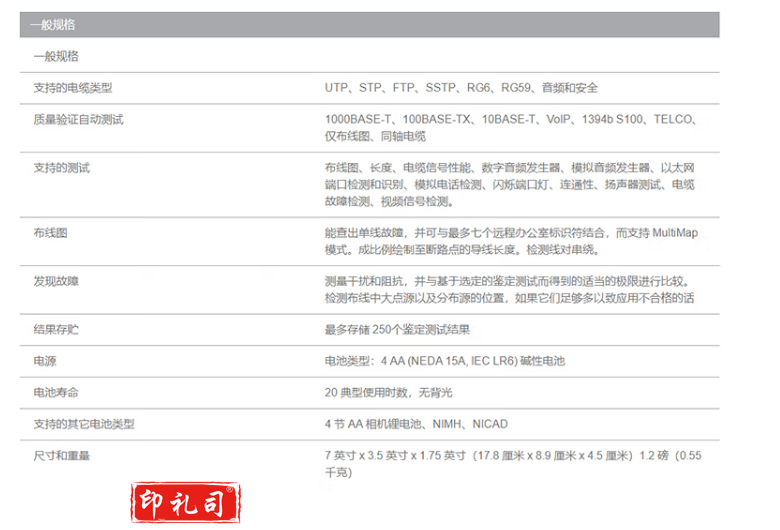The height and width of the screenshot is (530, 780).
Task: Select the 发现故障 row label
Action: coord(55,281)
